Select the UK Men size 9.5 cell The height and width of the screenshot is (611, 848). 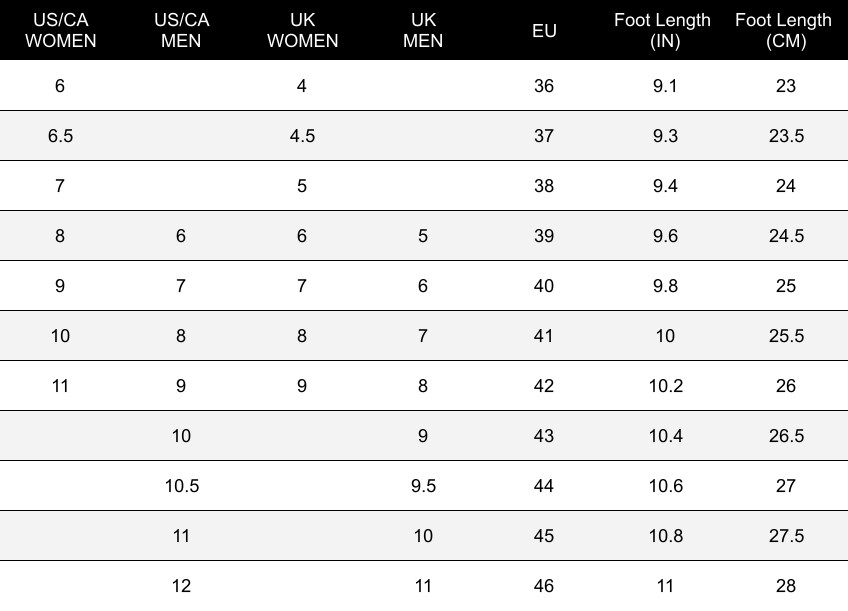click(423, 486)
